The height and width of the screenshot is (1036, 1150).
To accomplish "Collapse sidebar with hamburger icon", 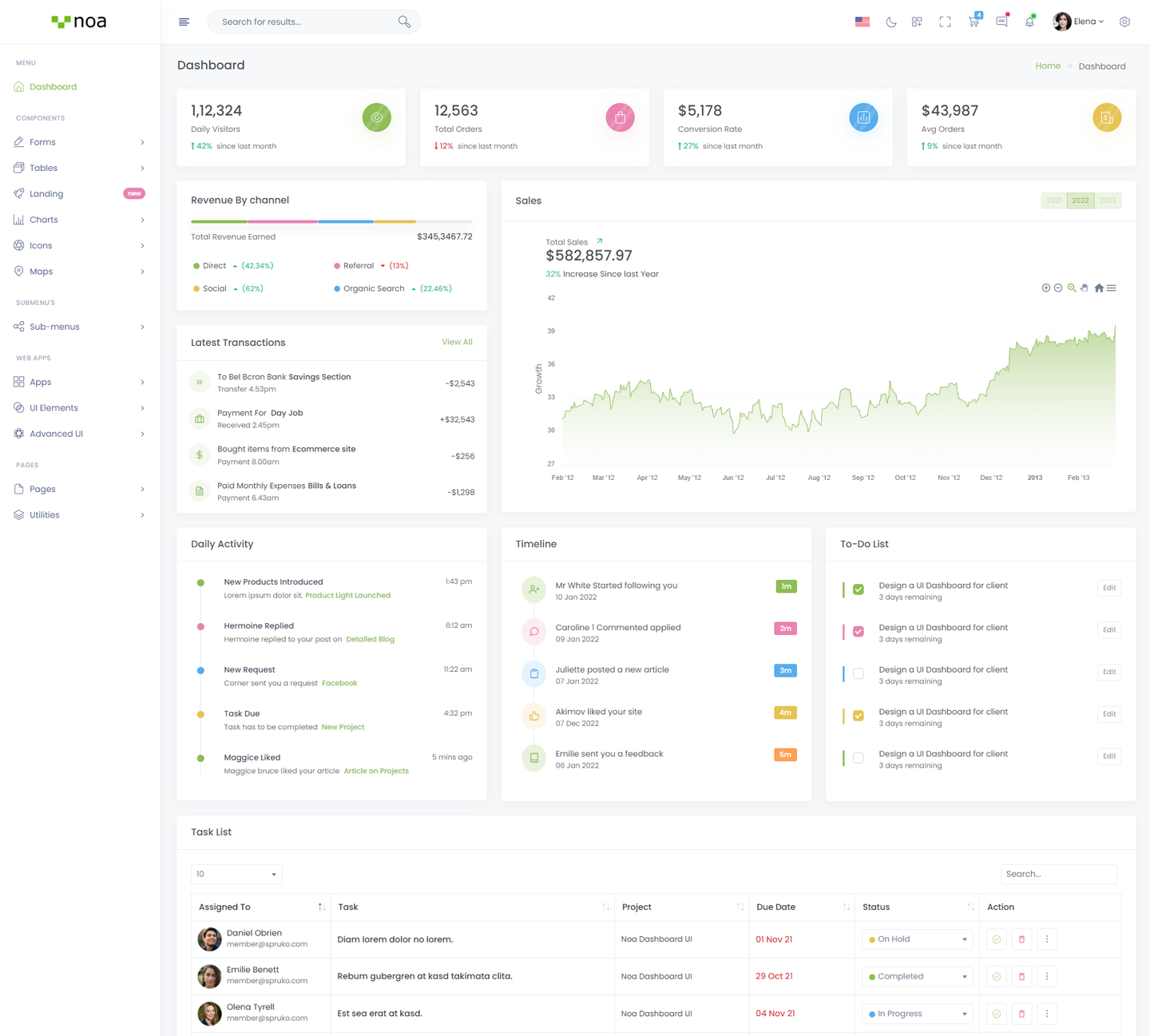I will click(184, 22).
